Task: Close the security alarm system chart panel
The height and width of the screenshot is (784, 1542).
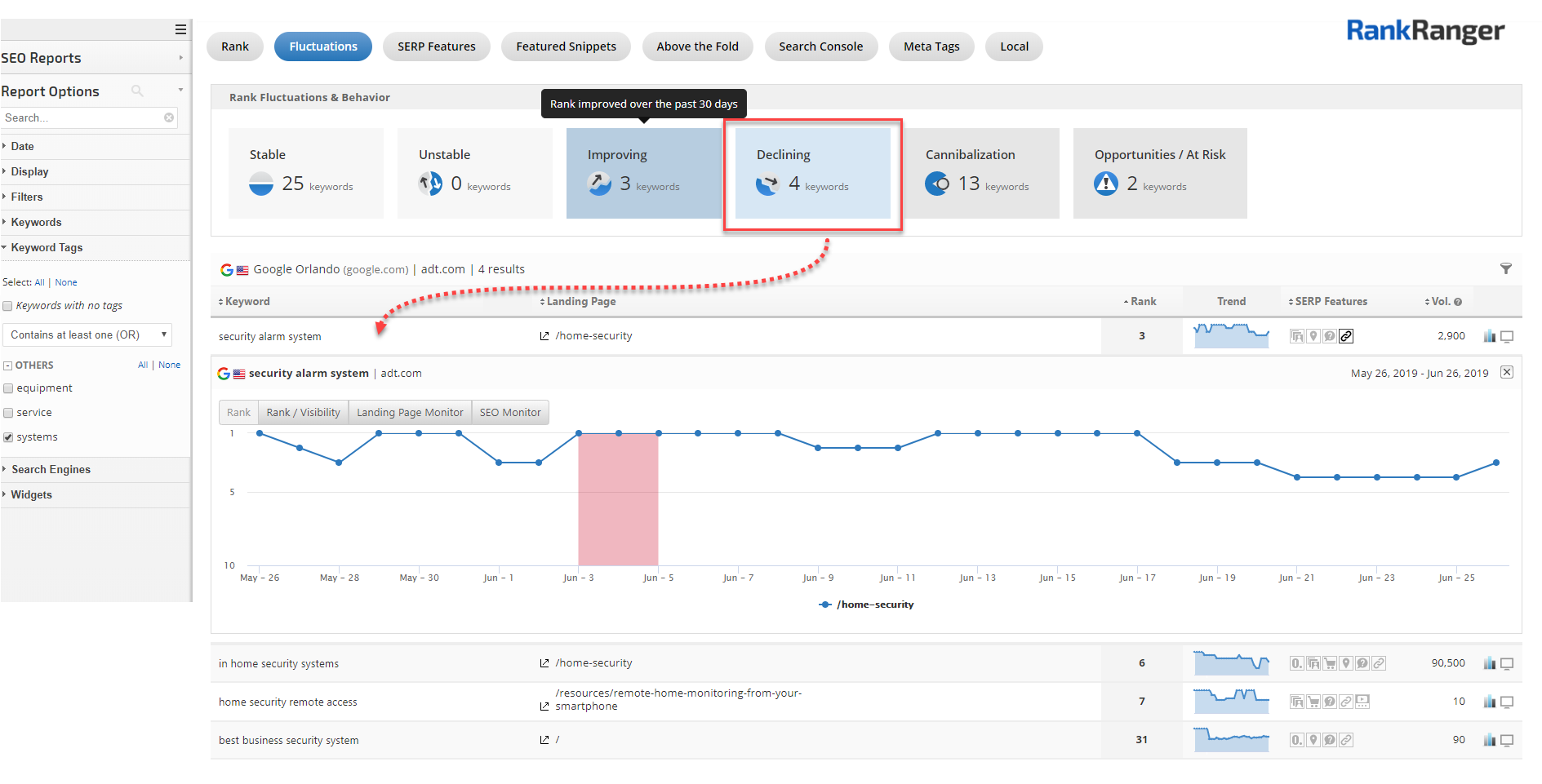Action: 1507,372
